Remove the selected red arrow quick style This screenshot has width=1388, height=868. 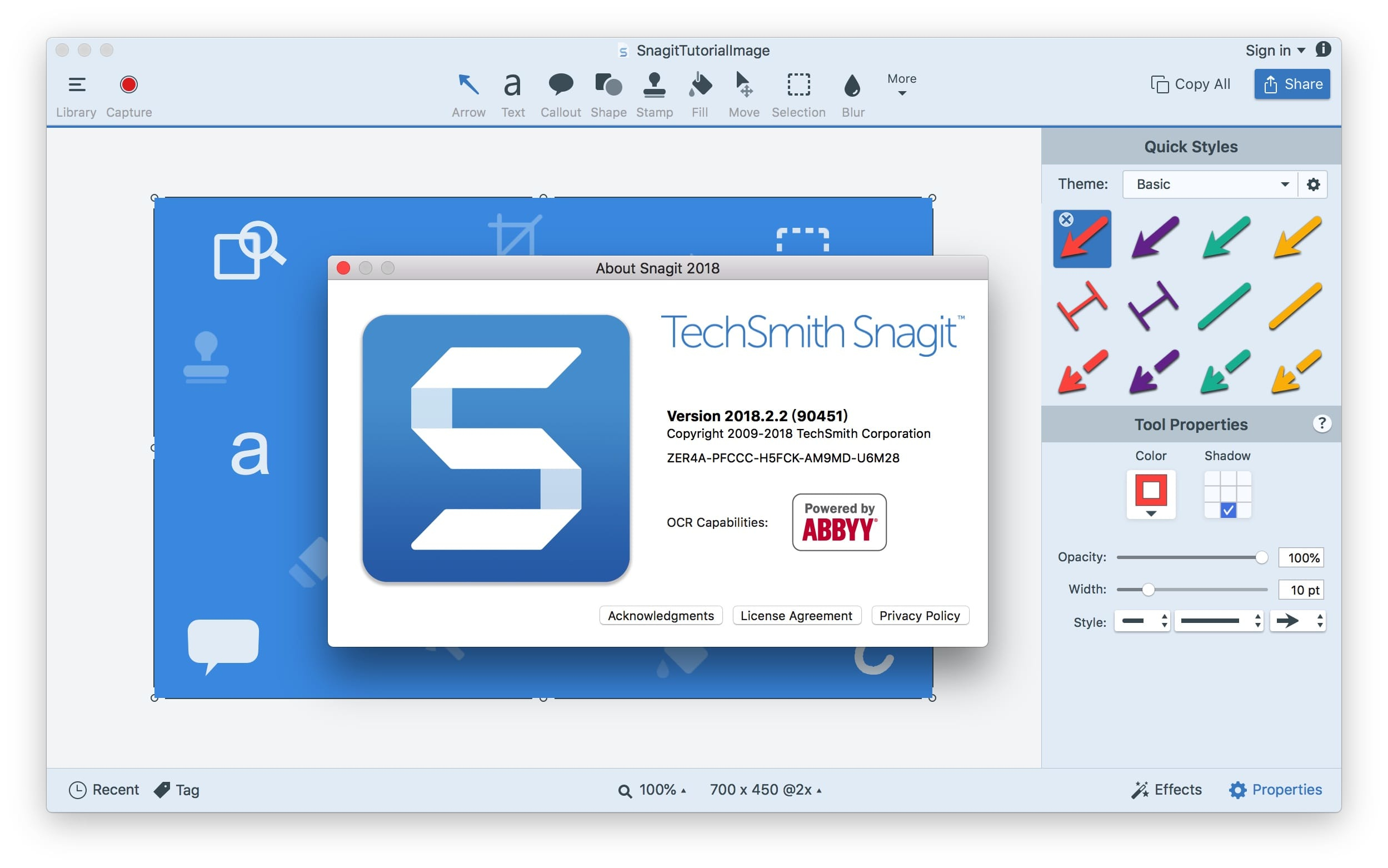[x=1066, y=220]
